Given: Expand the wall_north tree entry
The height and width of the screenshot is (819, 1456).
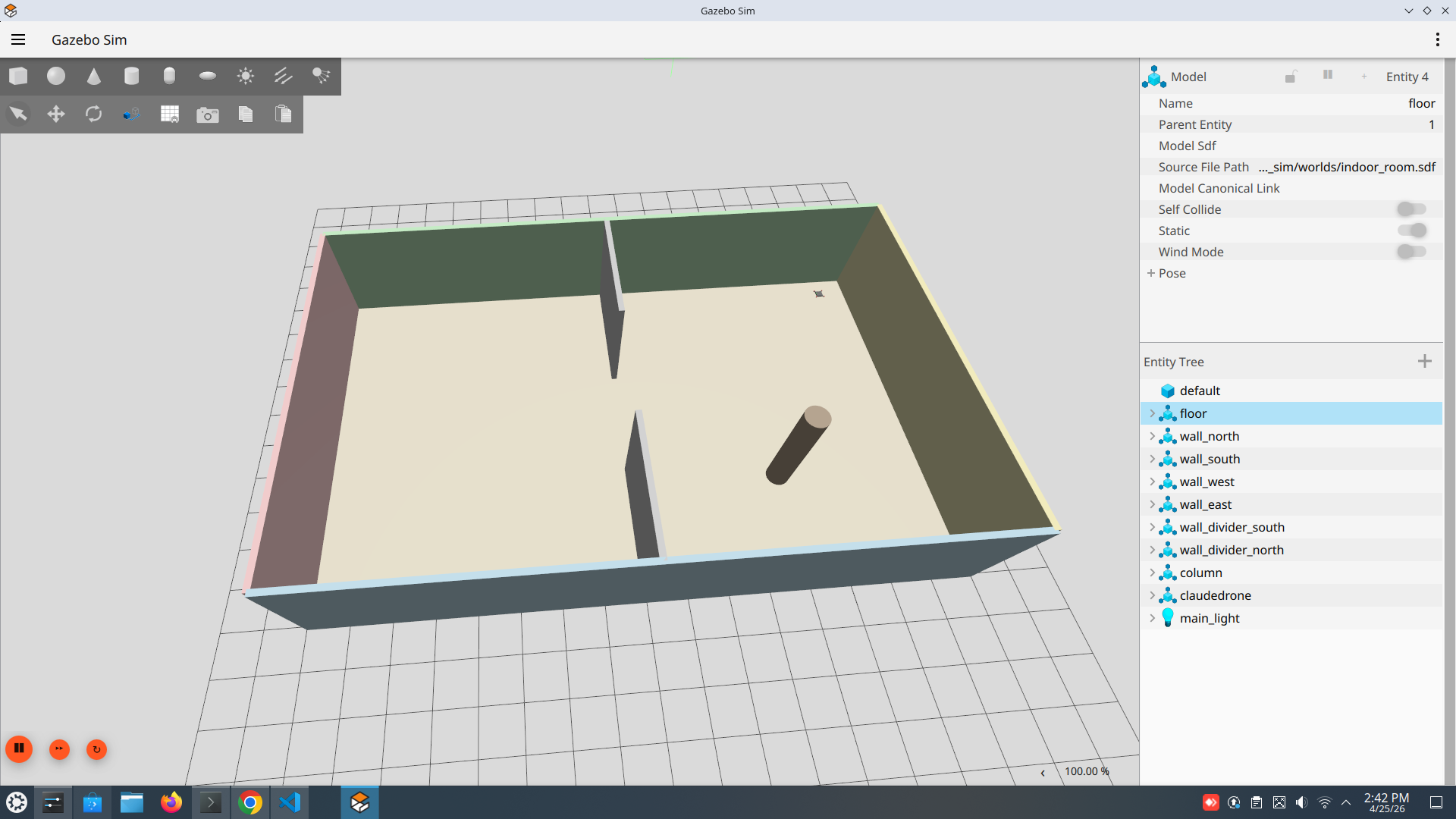Looking at the screenshot, I should [1153, 436].
